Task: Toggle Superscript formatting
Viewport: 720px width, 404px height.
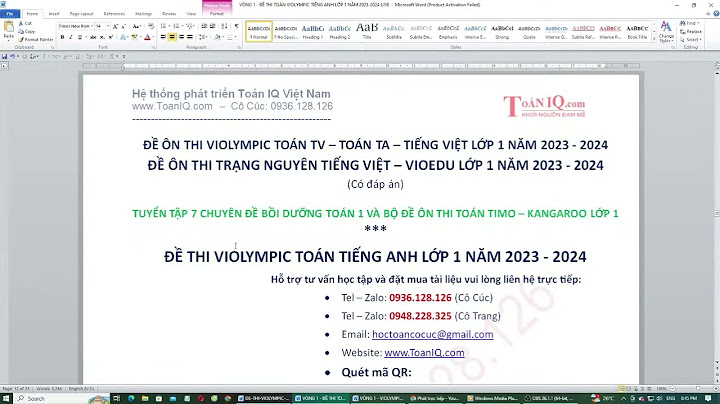Action: [111, 37]
